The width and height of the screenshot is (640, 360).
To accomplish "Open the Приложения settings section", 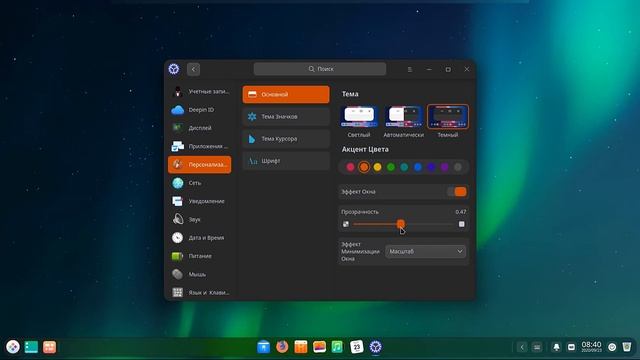I will click(200, 146).
